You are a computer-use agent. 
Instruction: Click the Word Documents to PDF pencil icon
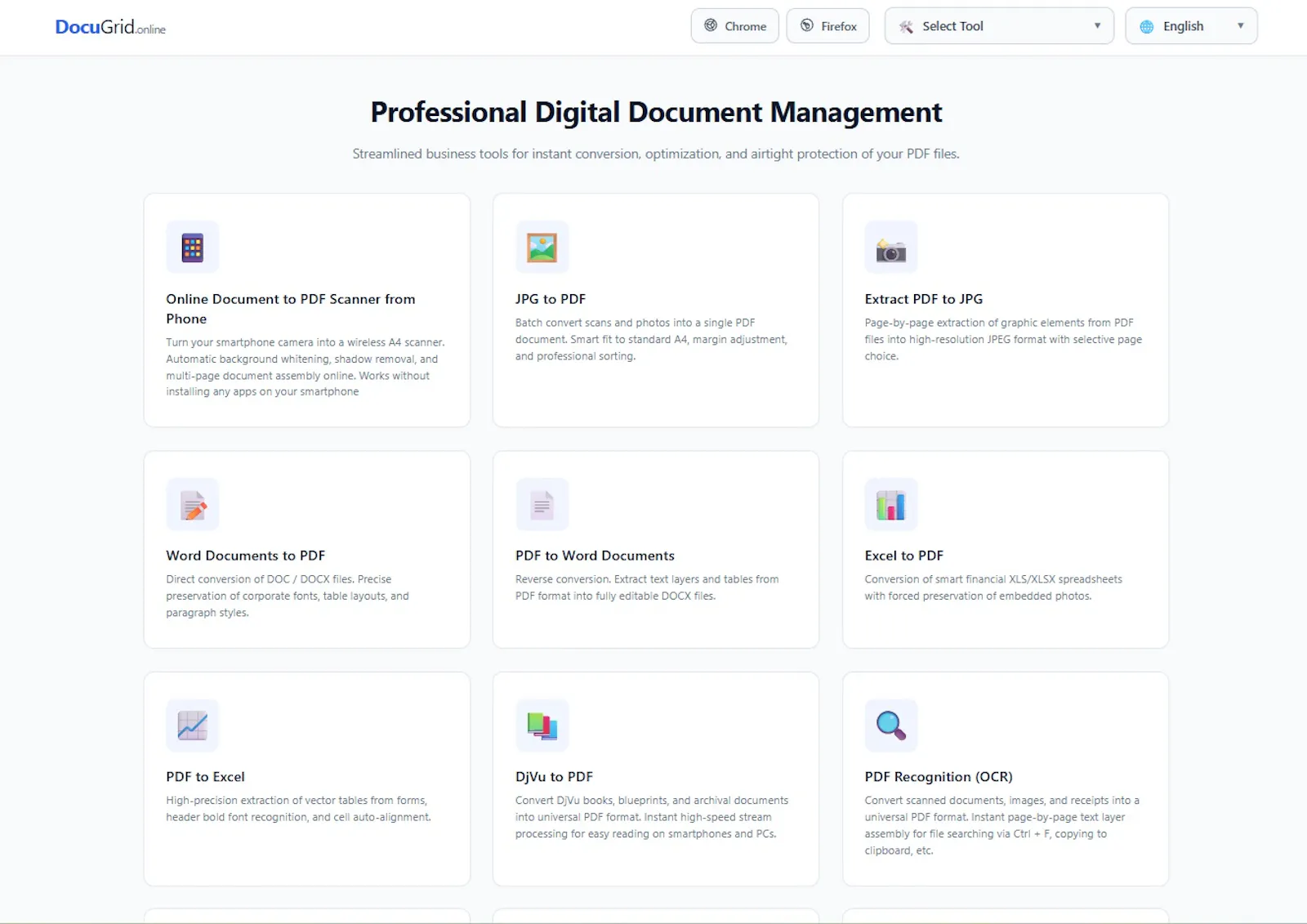pos(193,504)
